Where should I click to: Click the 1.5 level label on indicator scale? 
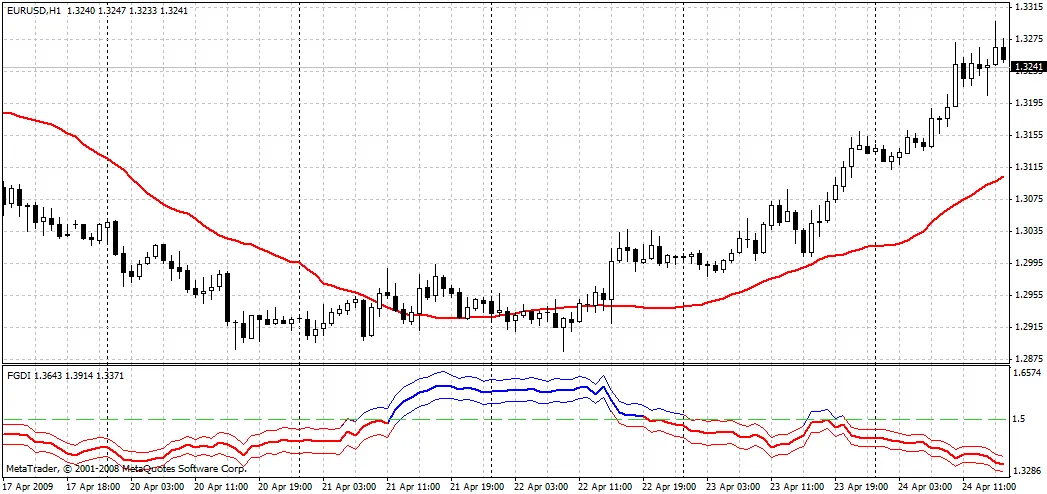pyautogui.click(x=1020, y=419)
